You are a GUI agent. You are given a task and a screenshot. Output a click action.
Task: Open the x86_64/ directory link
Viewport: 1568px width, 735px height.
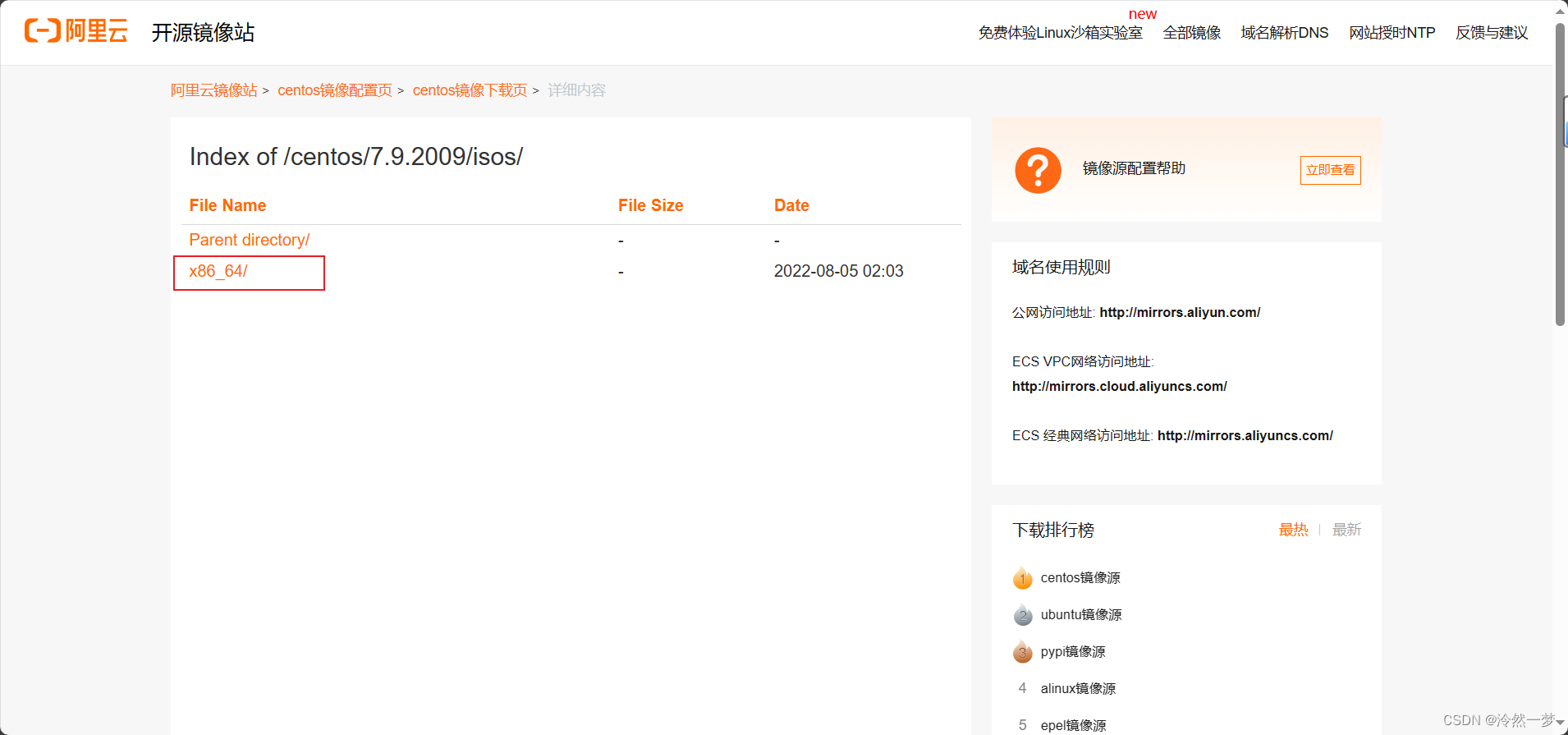pos(218,271)
